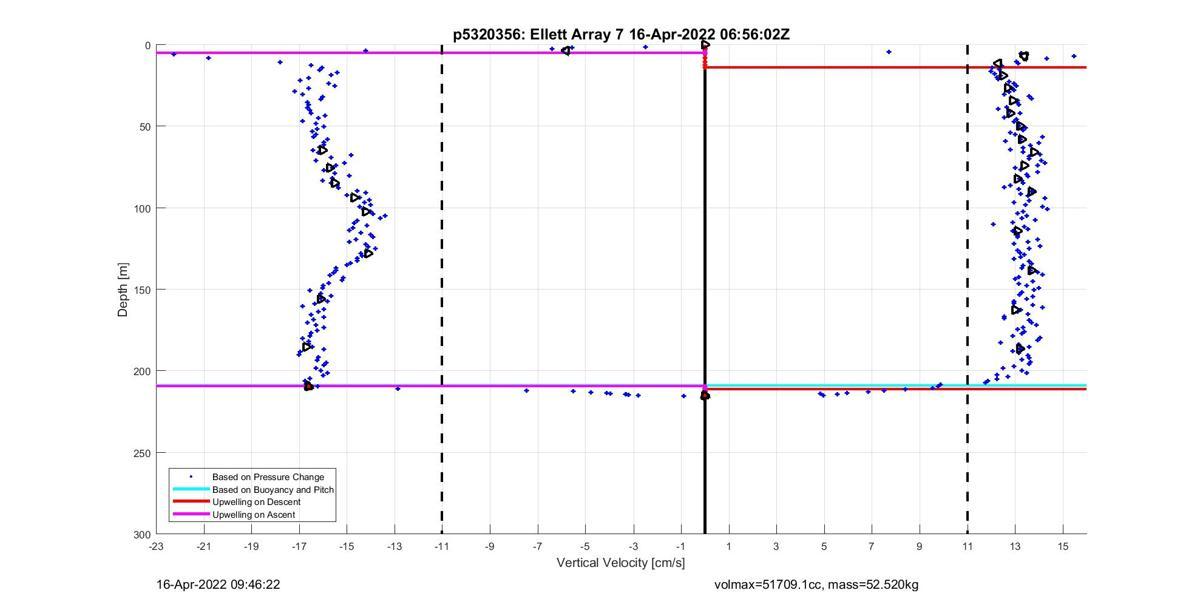Screen dimensions: 1200x601
Task: Click x-axis tick label -17
Action: click(299, 546)
